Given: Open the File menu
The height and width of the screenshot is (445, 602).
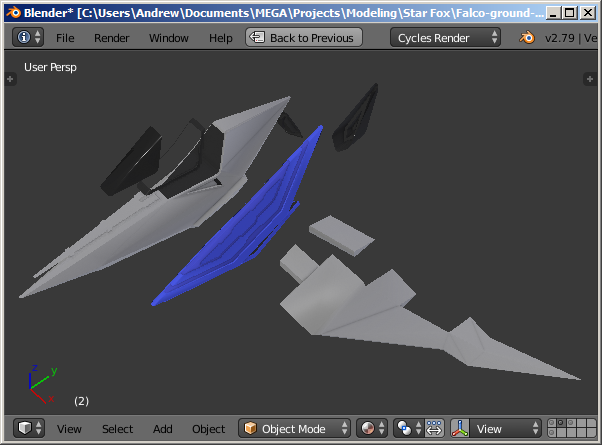Looking at the screenshot, I should pos(65,38).
